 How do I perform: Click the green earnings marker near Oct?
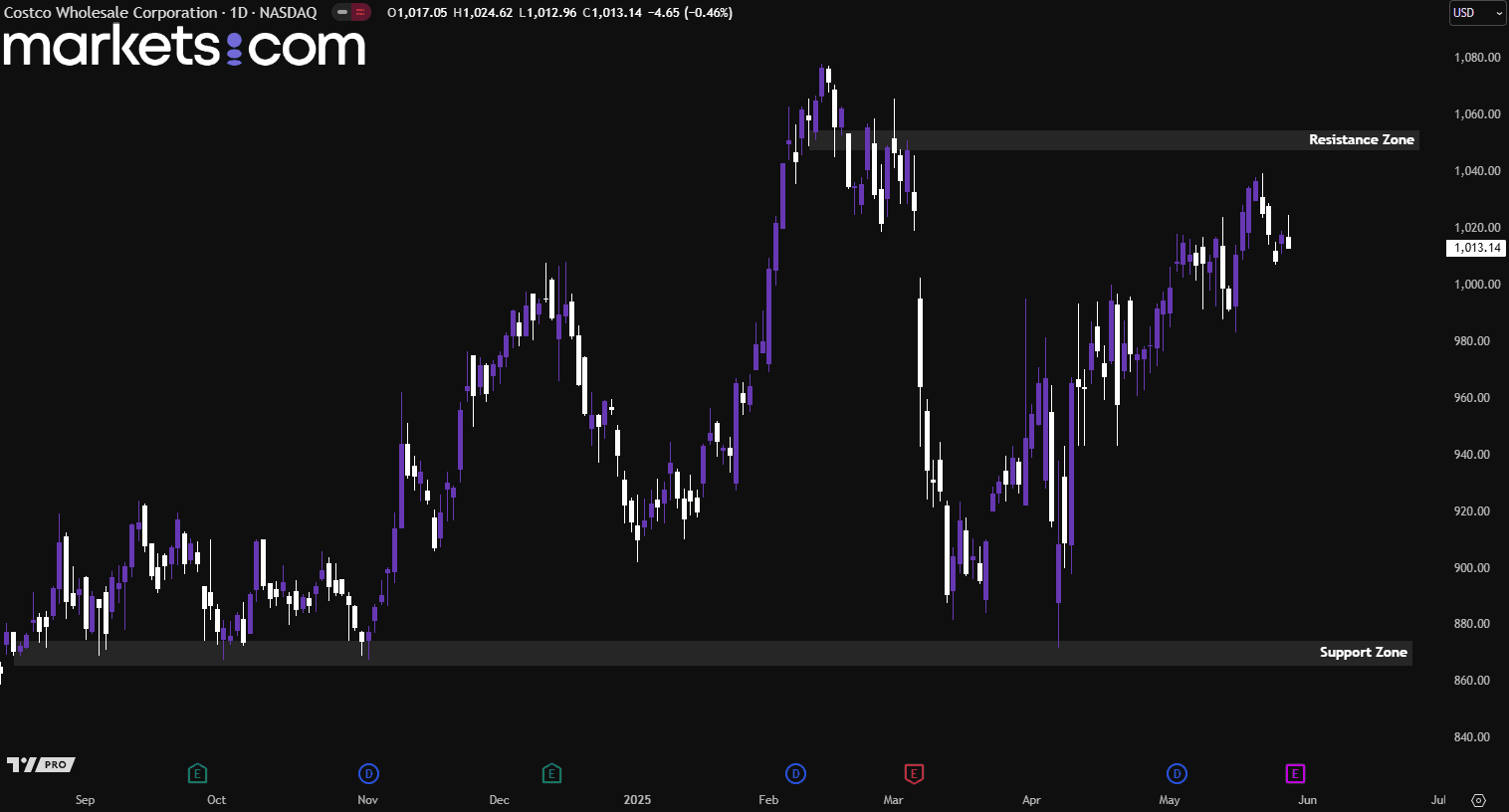[197, 773]
